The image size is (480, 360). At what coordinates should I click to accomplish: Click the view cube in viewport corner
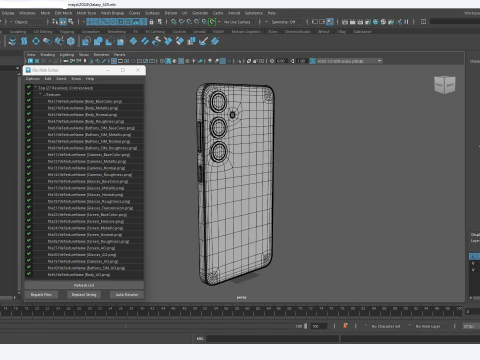click(x=445, y=85)
